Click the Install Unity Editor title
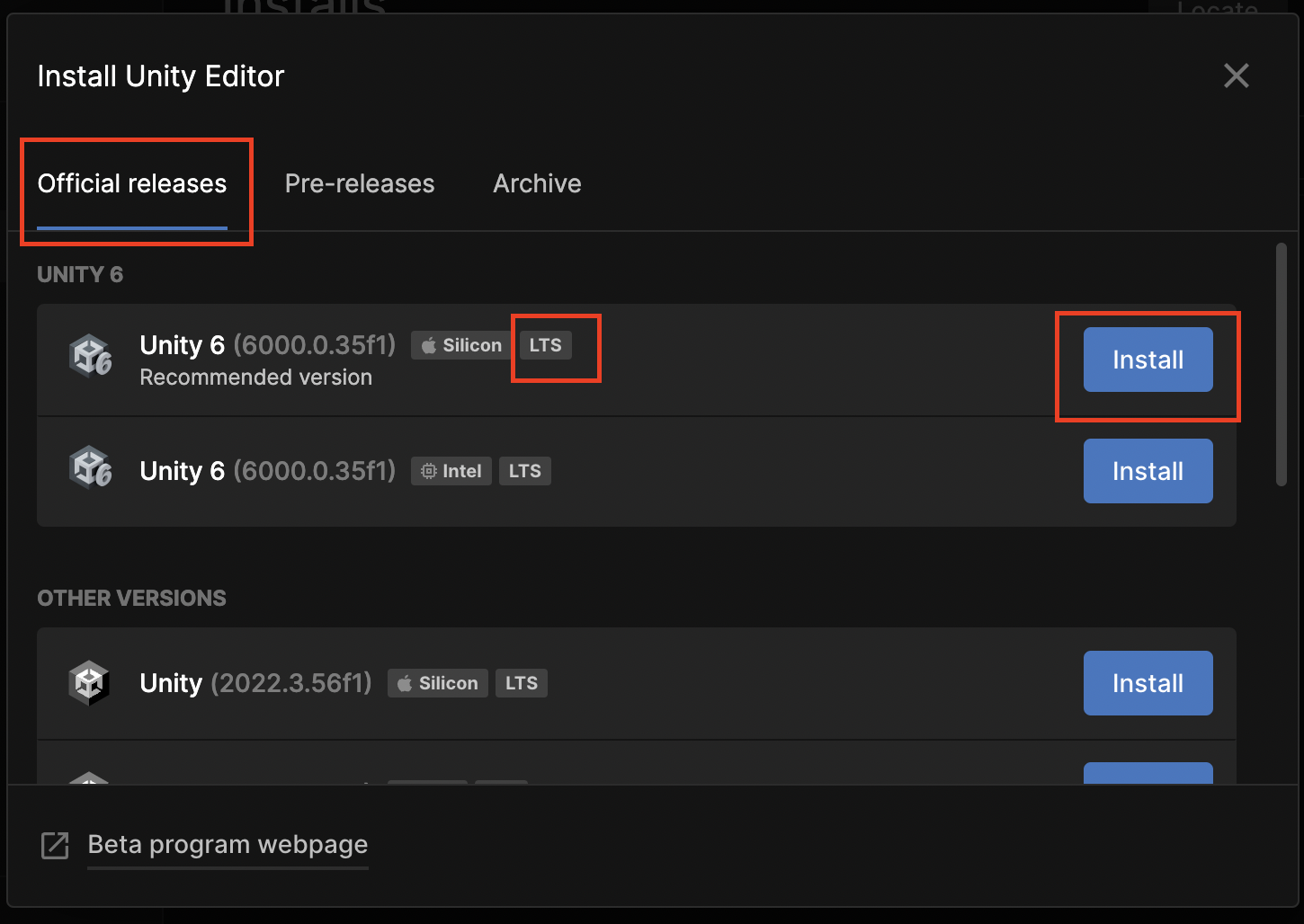 [x=161, y=76]
